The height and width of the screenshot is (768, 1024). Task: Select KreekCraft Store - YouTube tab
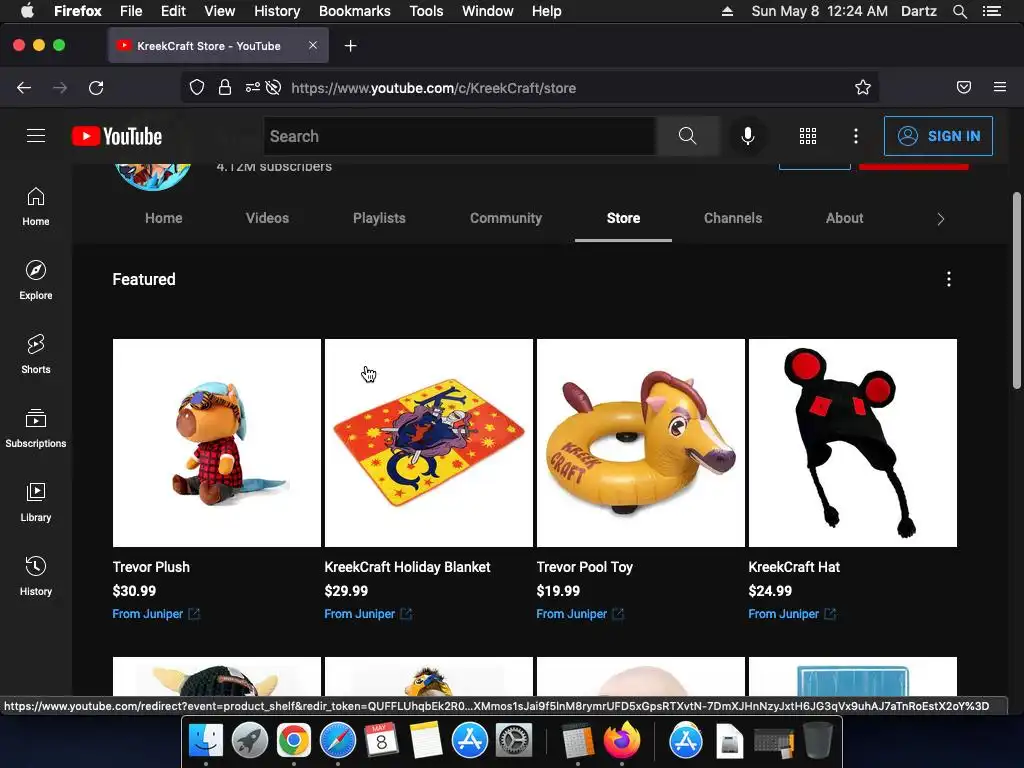[x=218, y=46]
